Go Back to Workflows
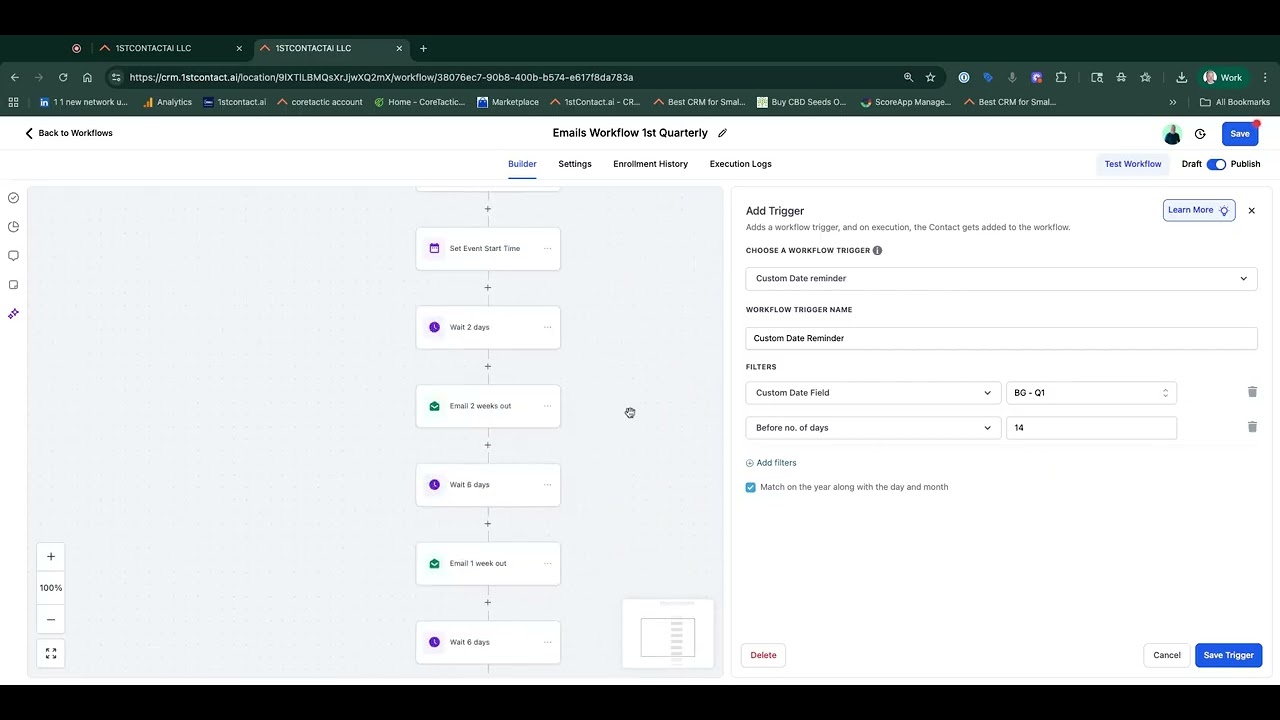Viewport: 1280px width, 720px height. point(68,133)
